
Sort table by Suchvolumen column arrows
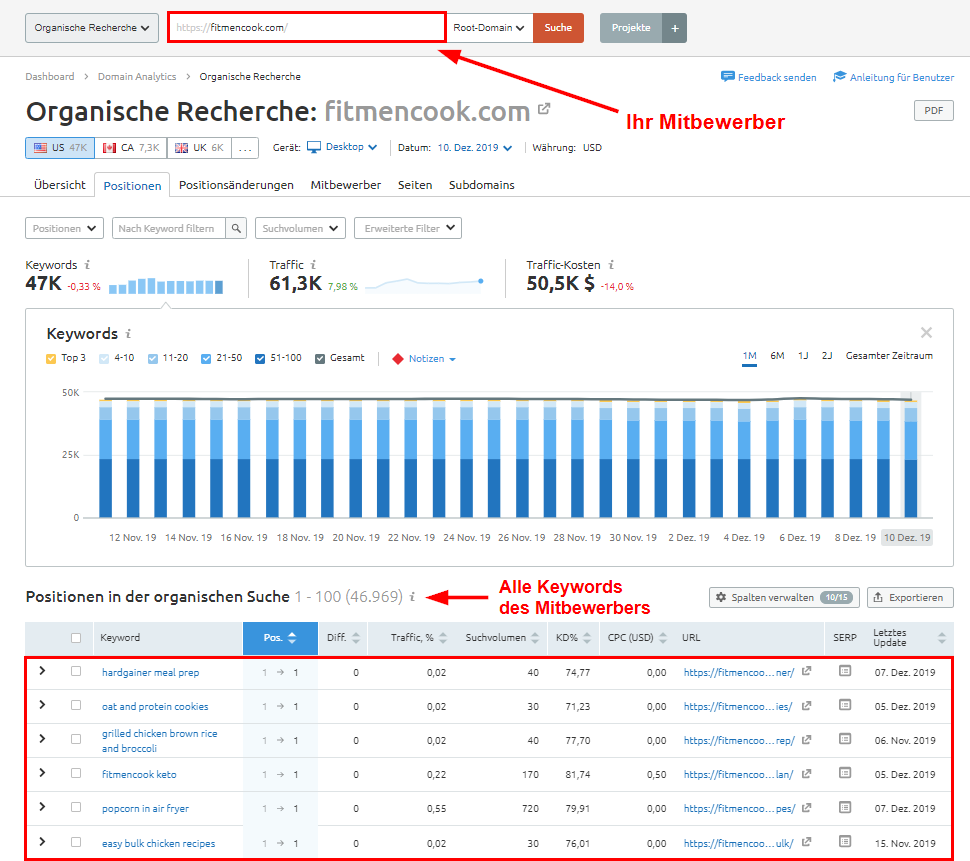pyautogui.click(x=535, y=638)
